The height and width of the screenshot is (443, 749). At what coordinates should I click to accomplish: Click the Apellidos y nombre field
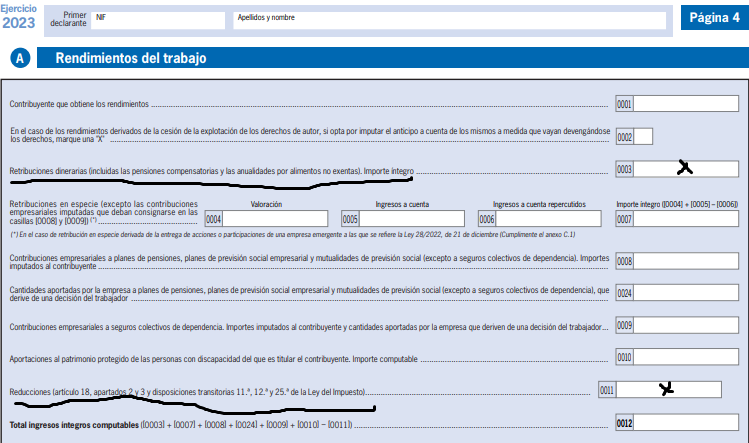tap(449, 21)
